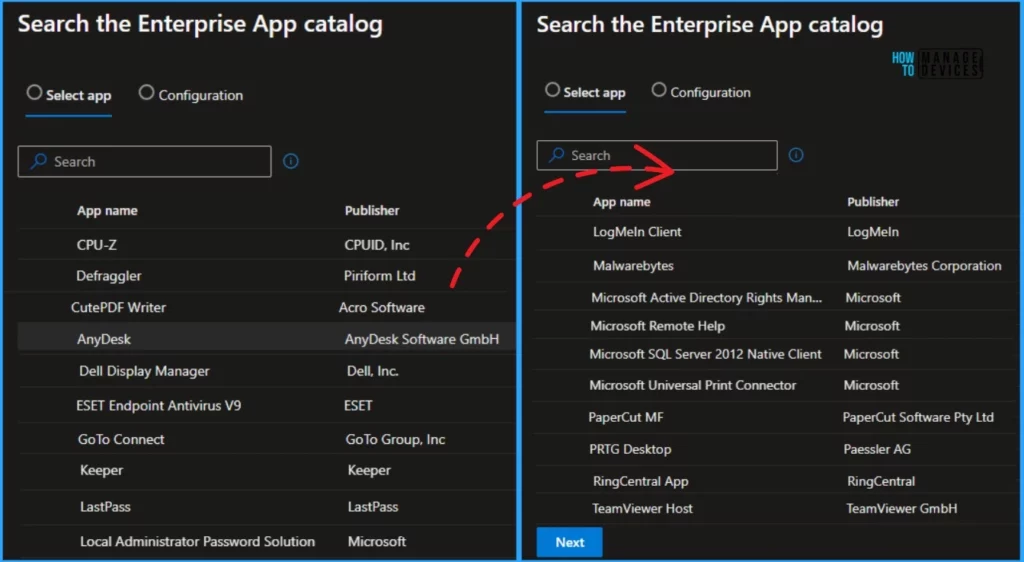Select the CPU-Z app row
The width and height of the screenshot is (1024, 562).
pyautogui.click(x=266, y=245)
